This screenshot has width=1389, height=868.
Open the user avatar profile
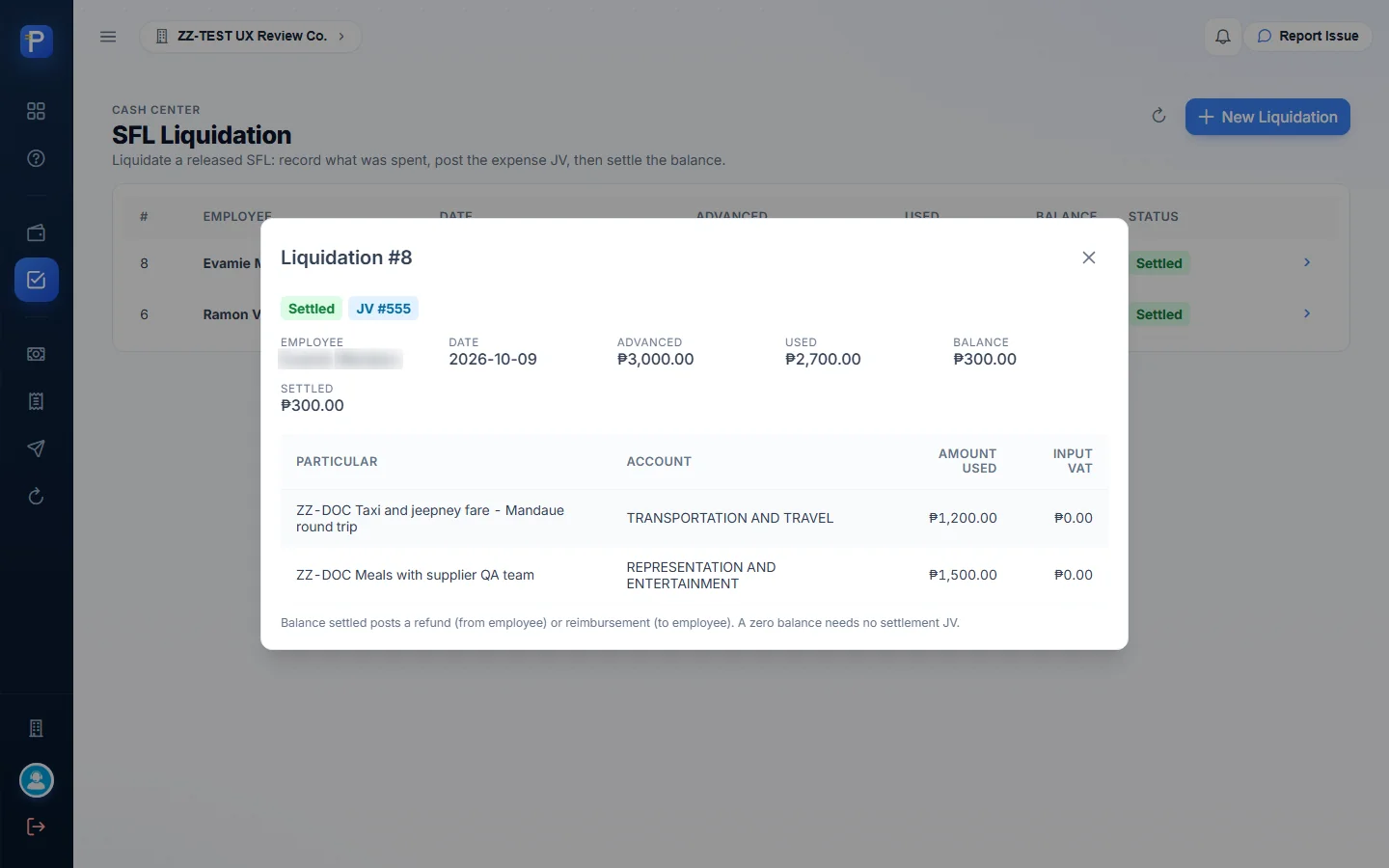pos(36,780)
